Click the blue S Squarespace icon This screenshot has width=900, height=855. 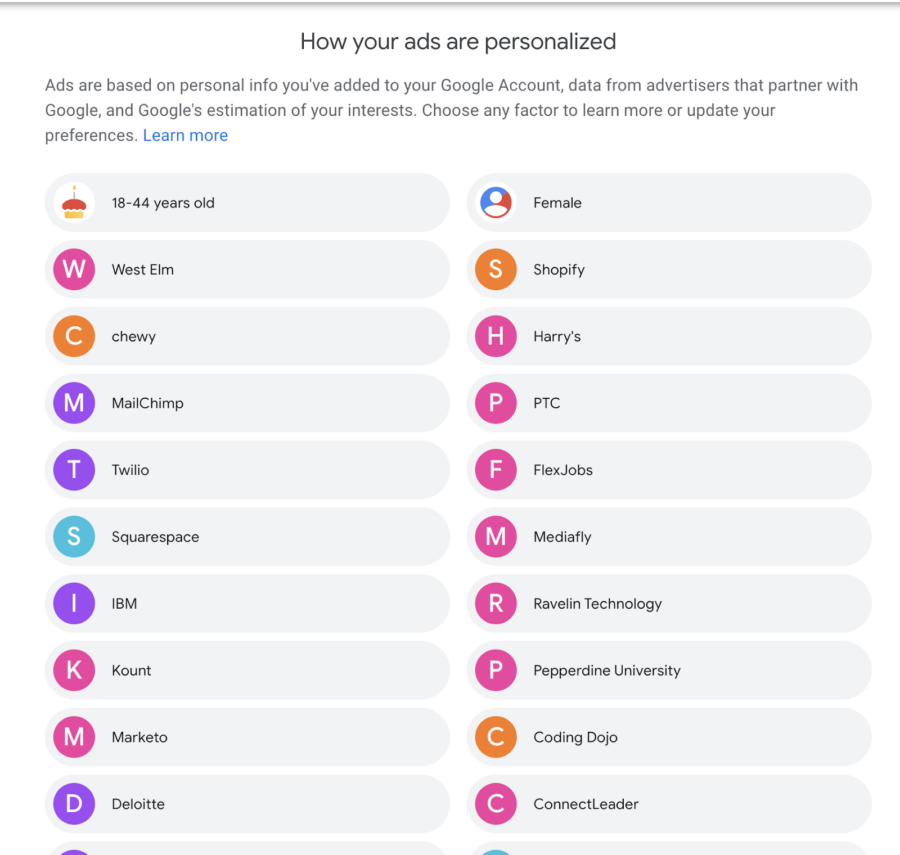[x=74, y=537]
